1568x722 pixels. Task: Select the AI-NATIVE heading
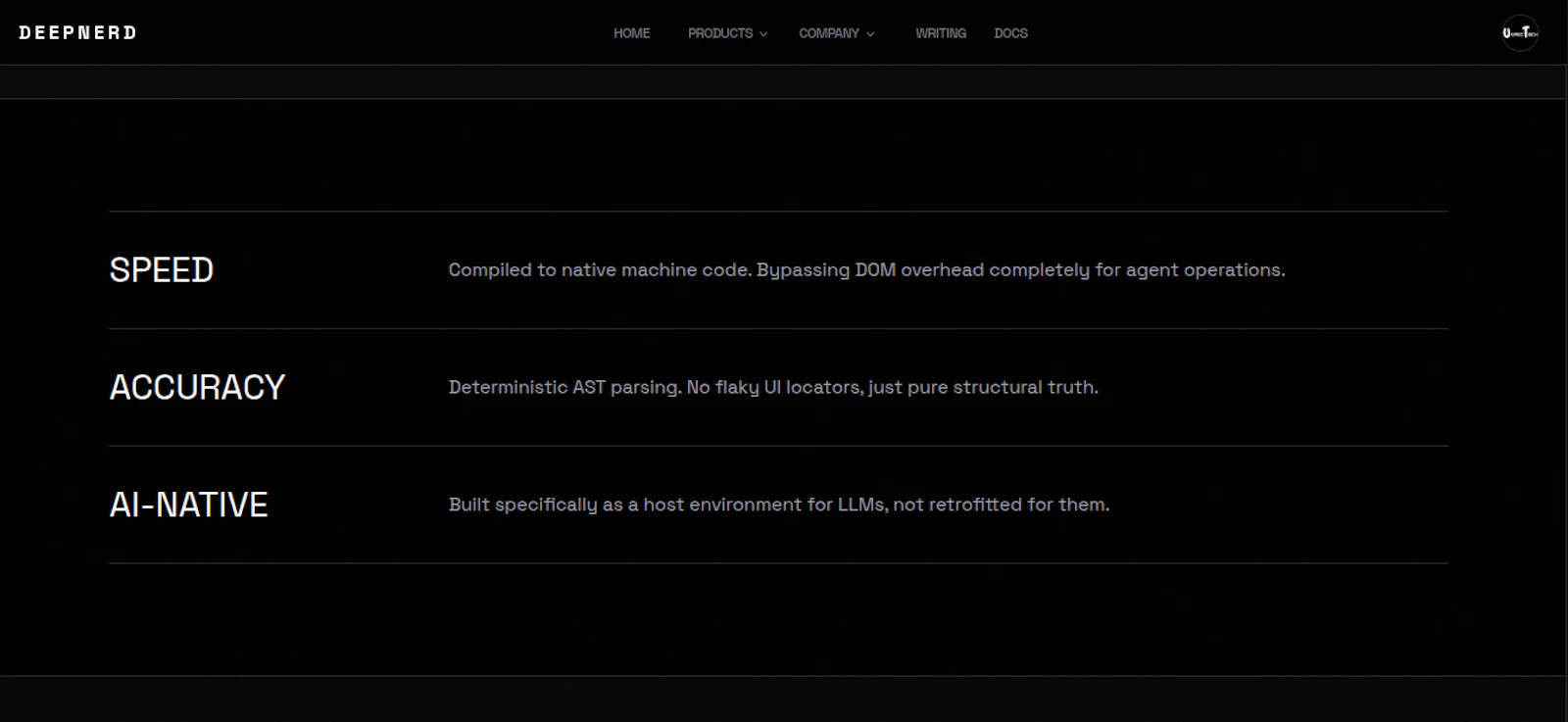coord(188,505)
